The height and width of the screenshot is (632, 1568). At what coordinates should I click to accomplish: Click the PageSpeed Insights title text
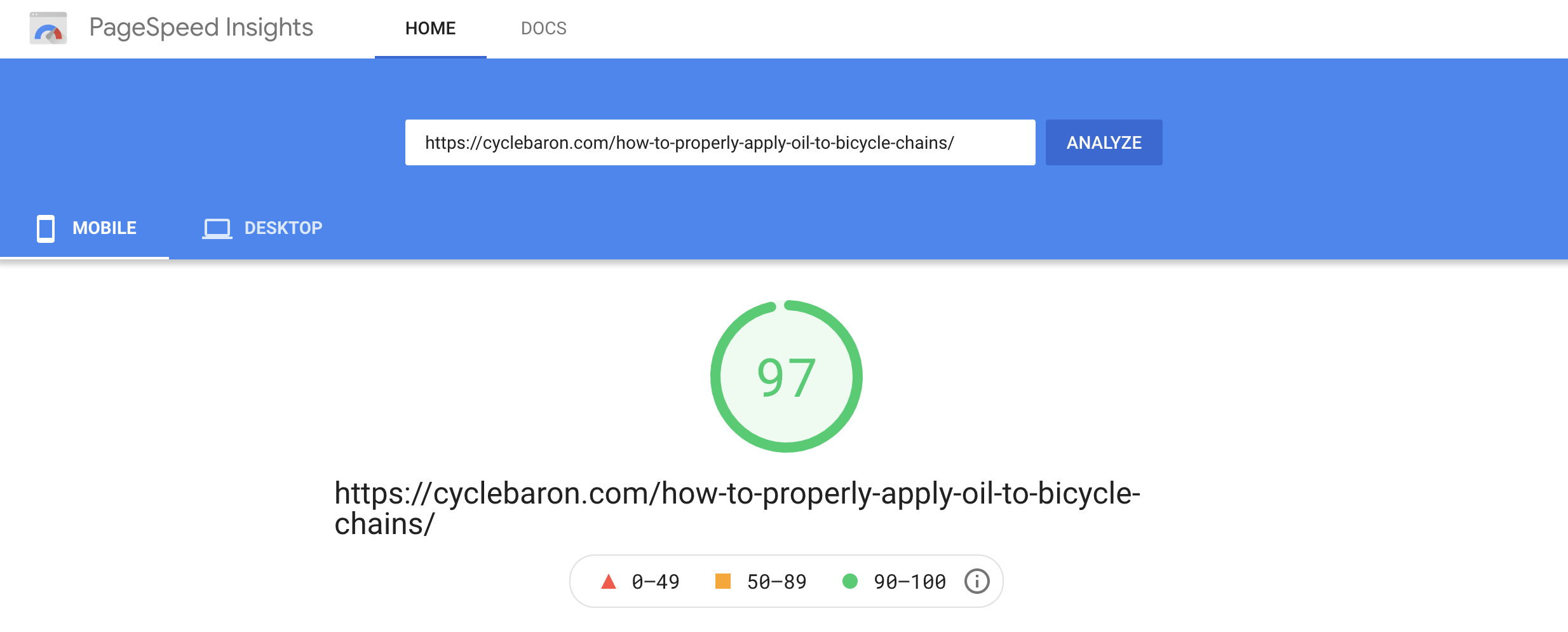tap(201, 28)
